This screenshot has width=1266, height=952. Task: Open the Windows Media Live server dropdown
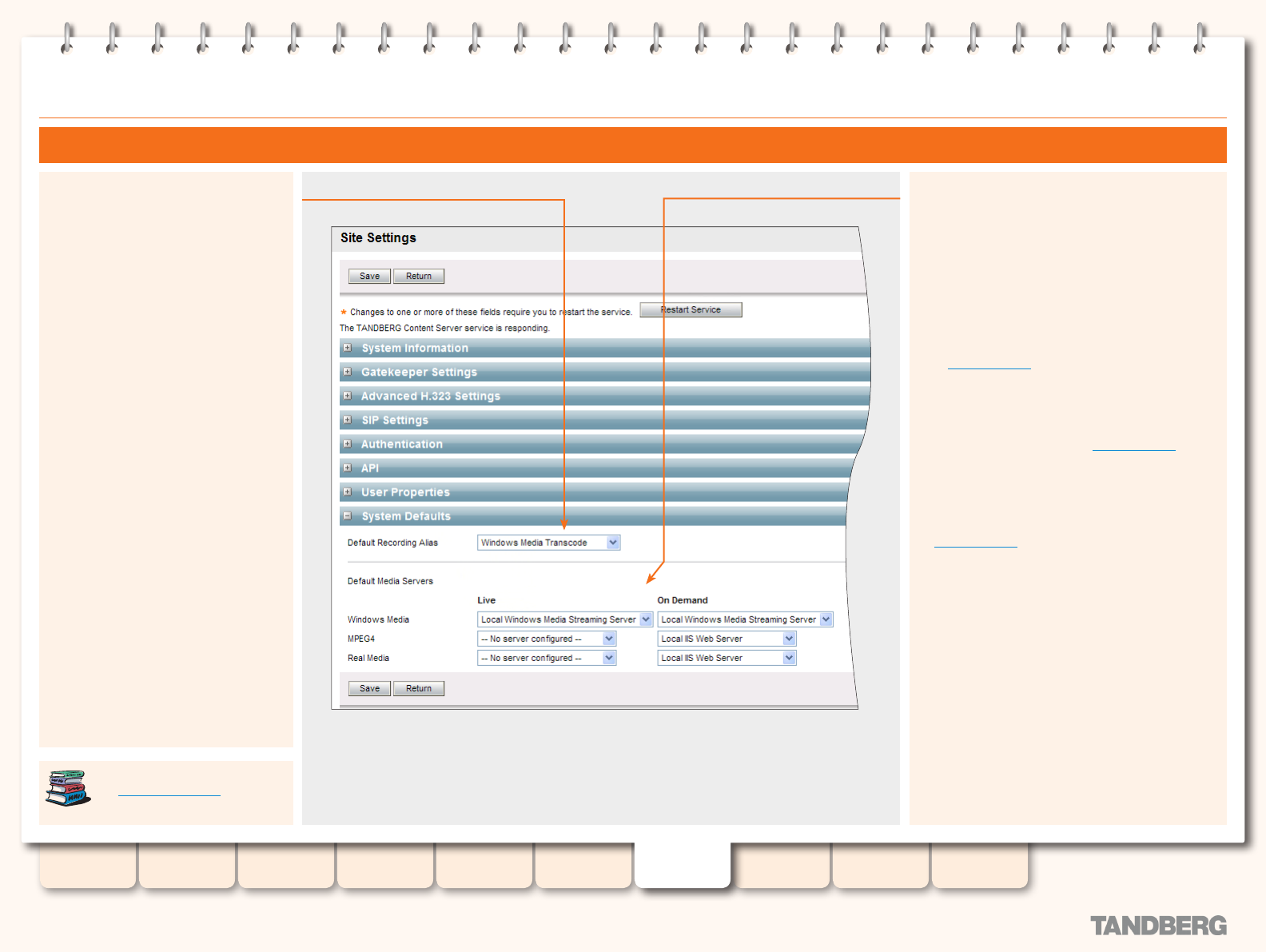[x=565, y=619]
